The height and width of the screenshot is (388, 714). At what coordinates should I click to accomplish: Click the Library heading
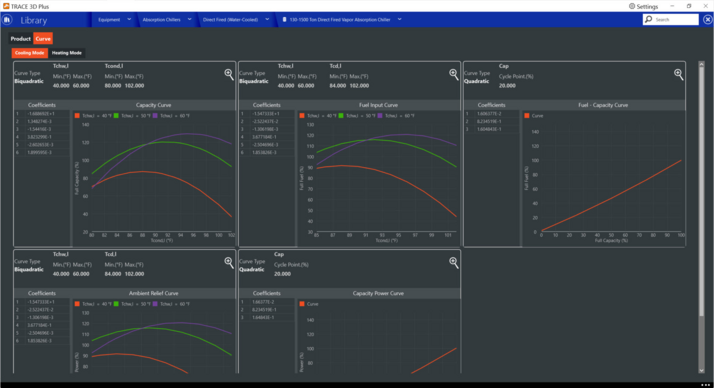[34, 20]
